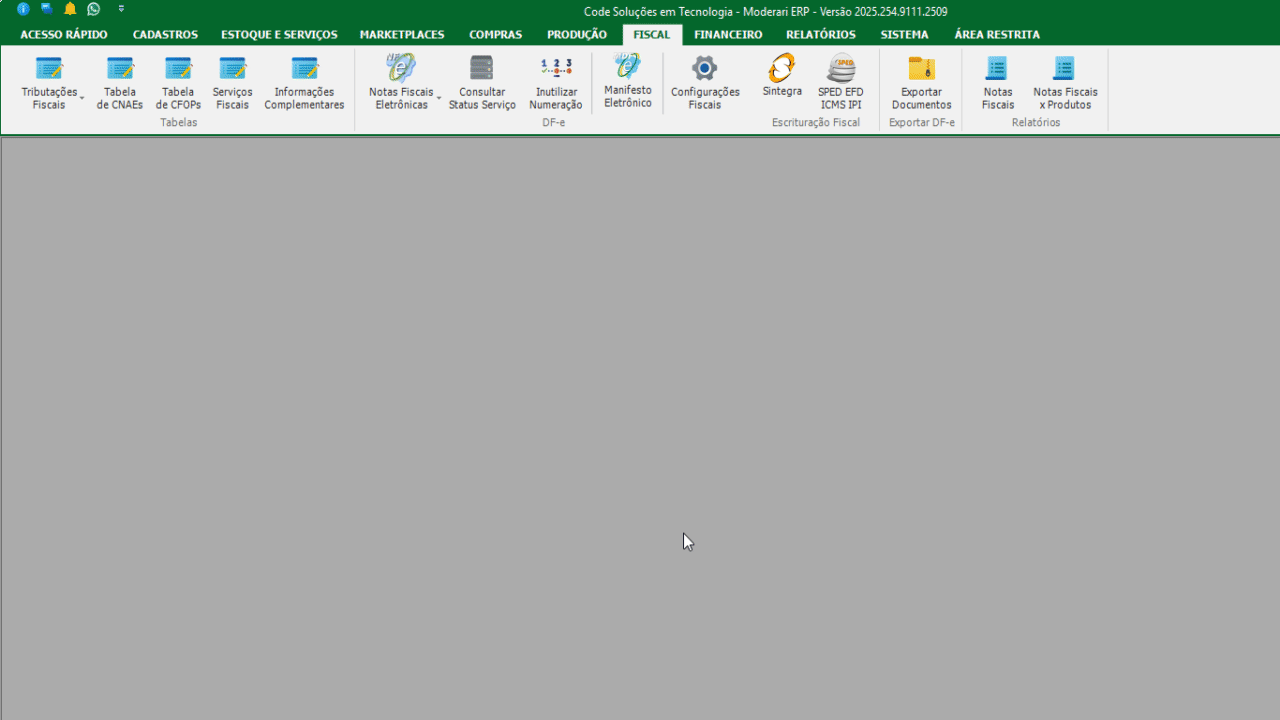Viewport: 1280px width, 720px height.
Task: Open Tributações Fiscais in the ribbon
Action: (49, 82)
